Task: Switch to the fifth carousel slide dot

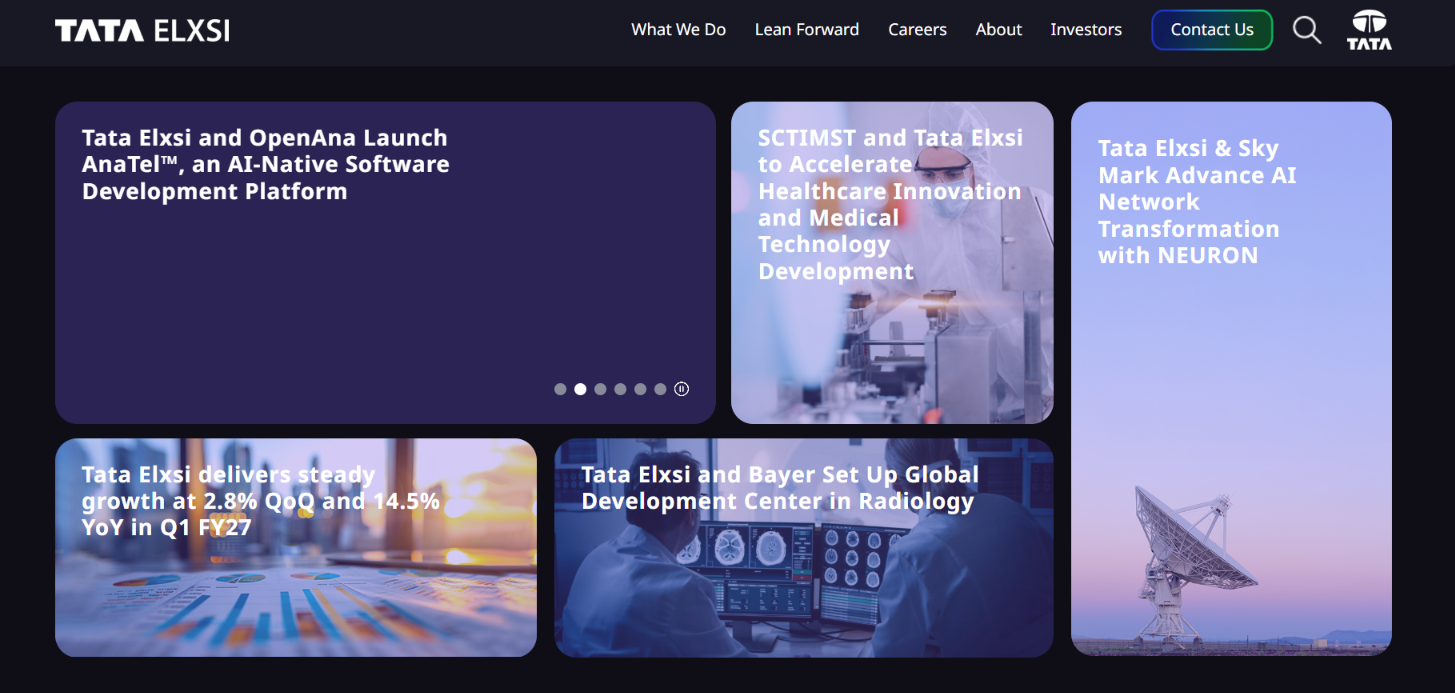Action: point(640,389)
